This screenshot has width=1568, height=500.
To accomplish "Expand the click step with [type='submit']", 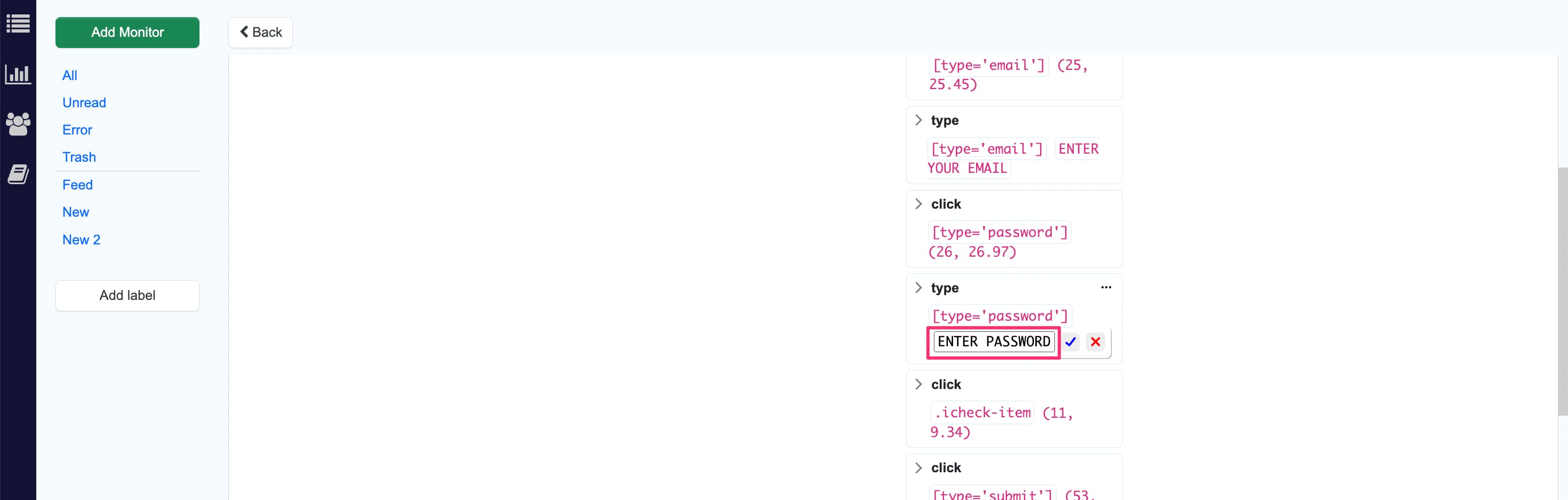I will point(919,467).
